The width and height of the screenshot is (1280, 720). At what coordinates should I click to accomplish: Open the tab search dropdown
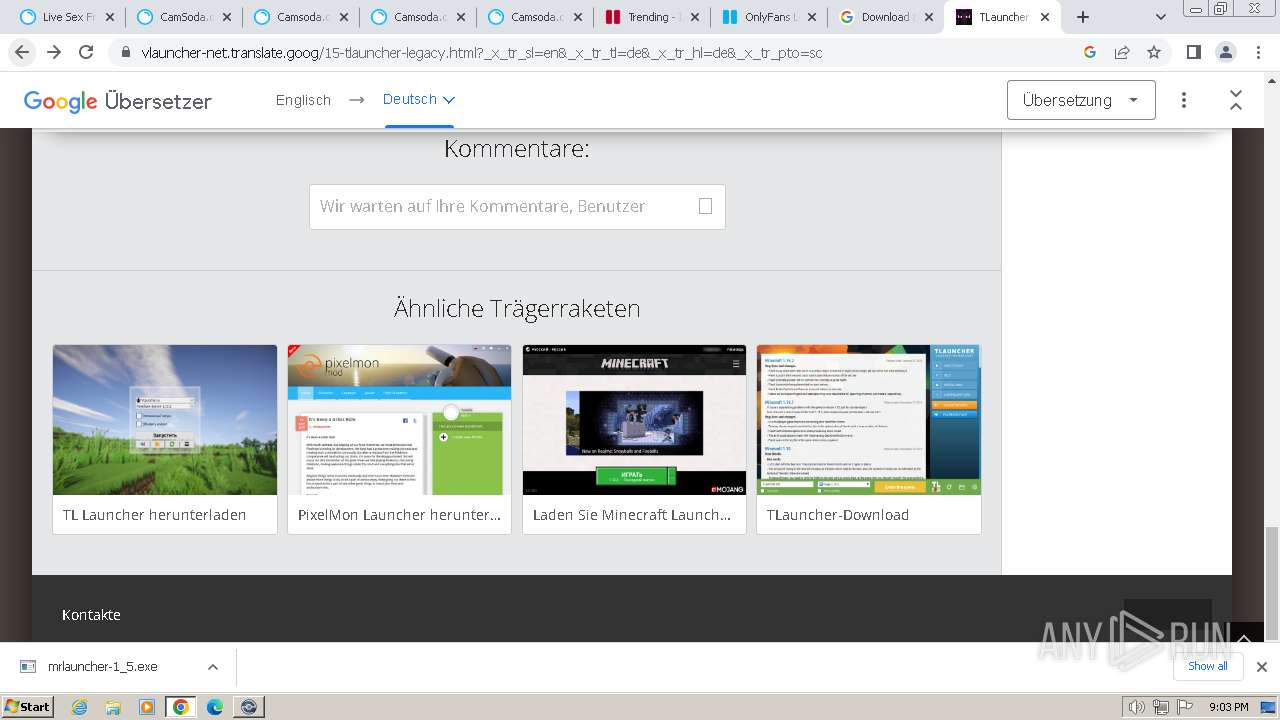[x=1161, y=17]
